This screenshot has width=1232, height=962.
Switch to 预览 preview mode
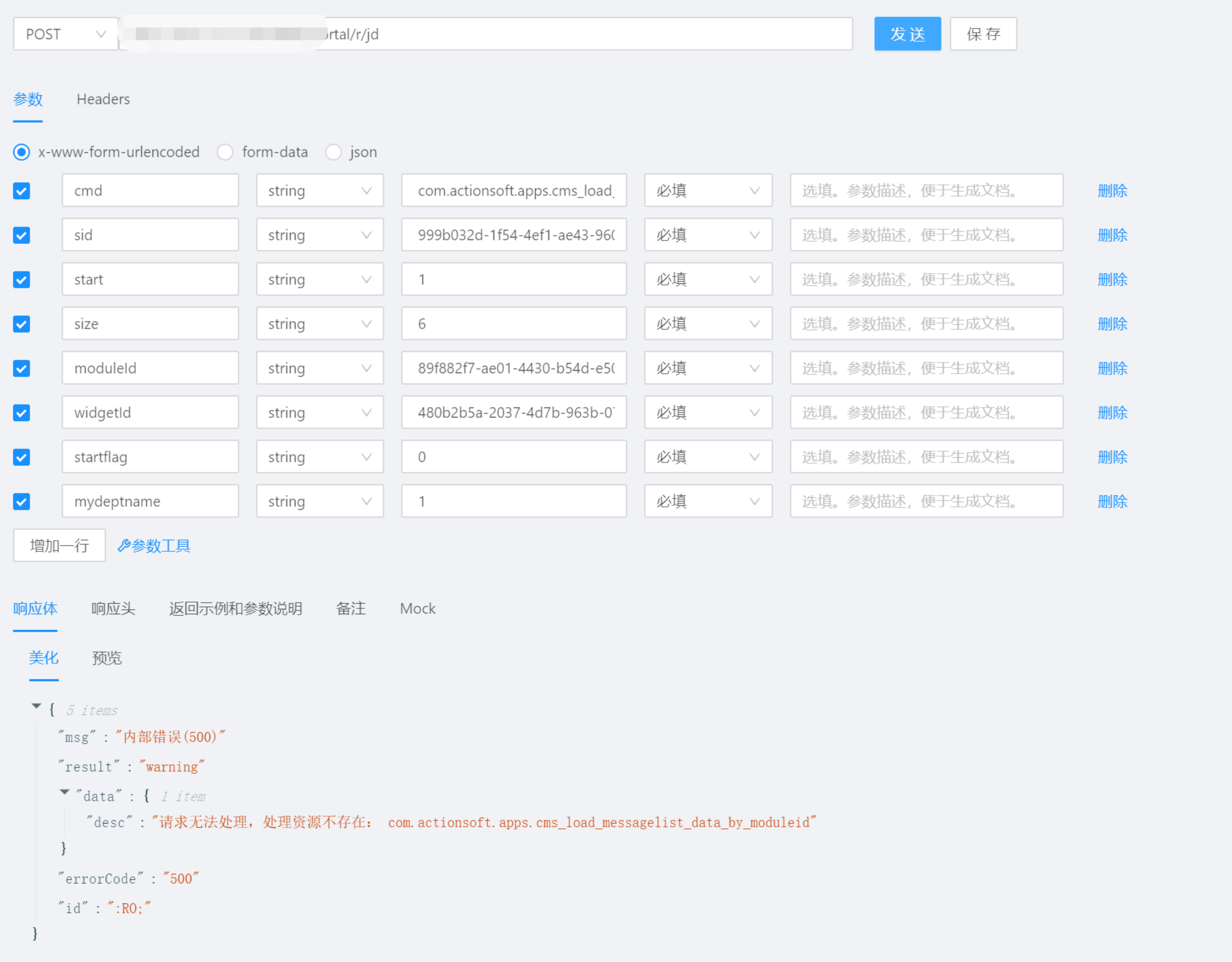pyautogui.click(x=106, y=658)
